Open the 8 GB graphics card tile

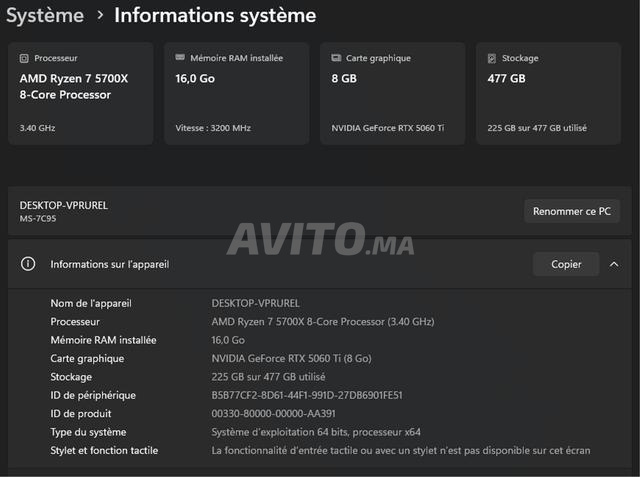[x=393, y=93]
